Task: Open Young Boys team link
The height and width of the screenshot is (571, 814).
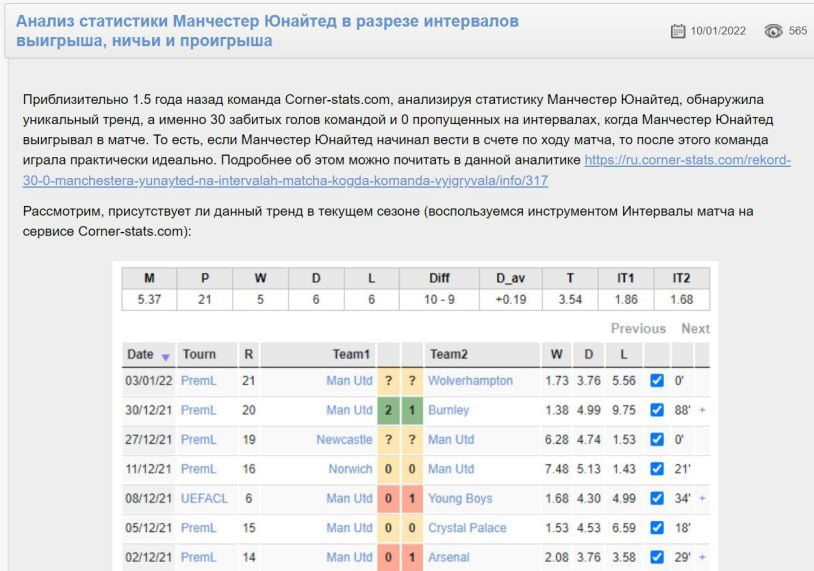Action: coord(460,498)
